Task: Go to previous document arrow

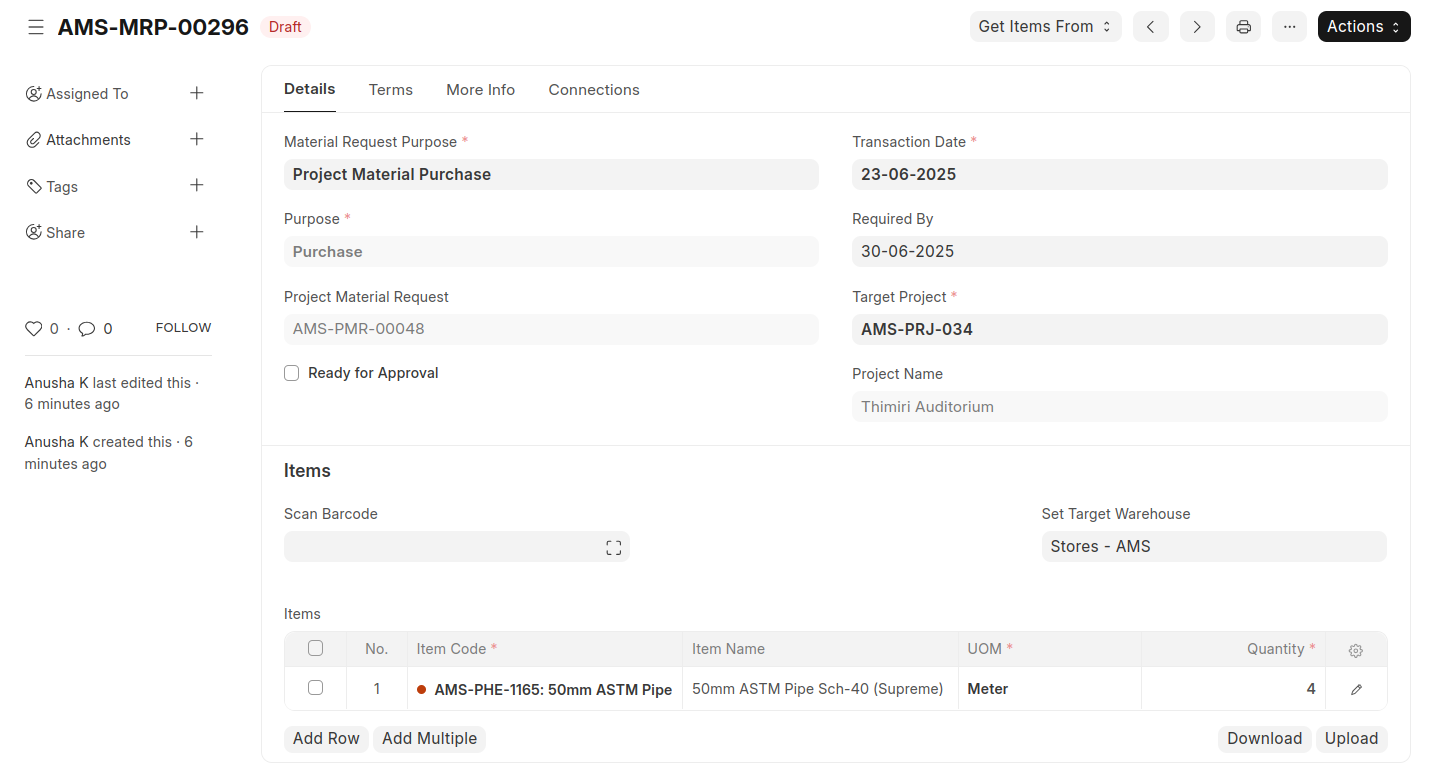Action: [x=1151, y=27]
